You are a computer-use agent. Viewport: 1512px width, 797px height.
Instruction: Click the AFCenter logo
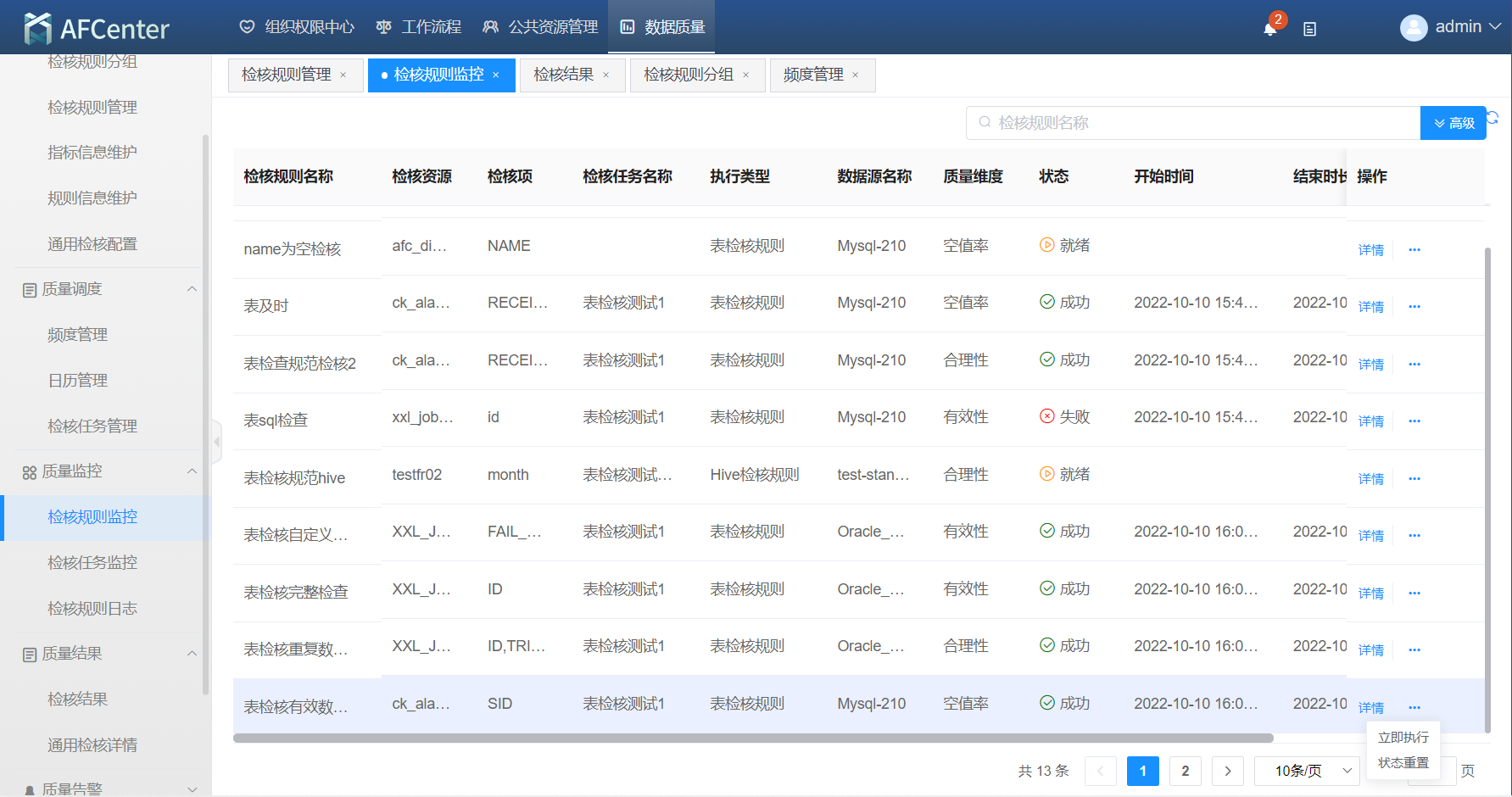point(97,29)
